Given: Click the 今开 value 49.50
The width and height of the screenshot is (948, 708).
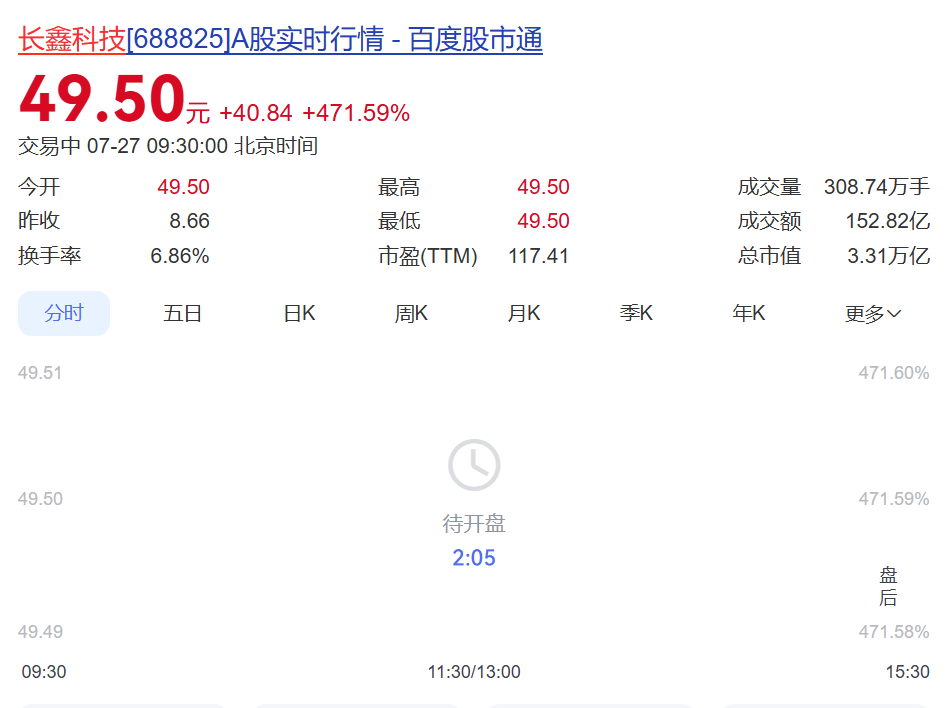Looking at the screenshot, I should pos(183,187).
